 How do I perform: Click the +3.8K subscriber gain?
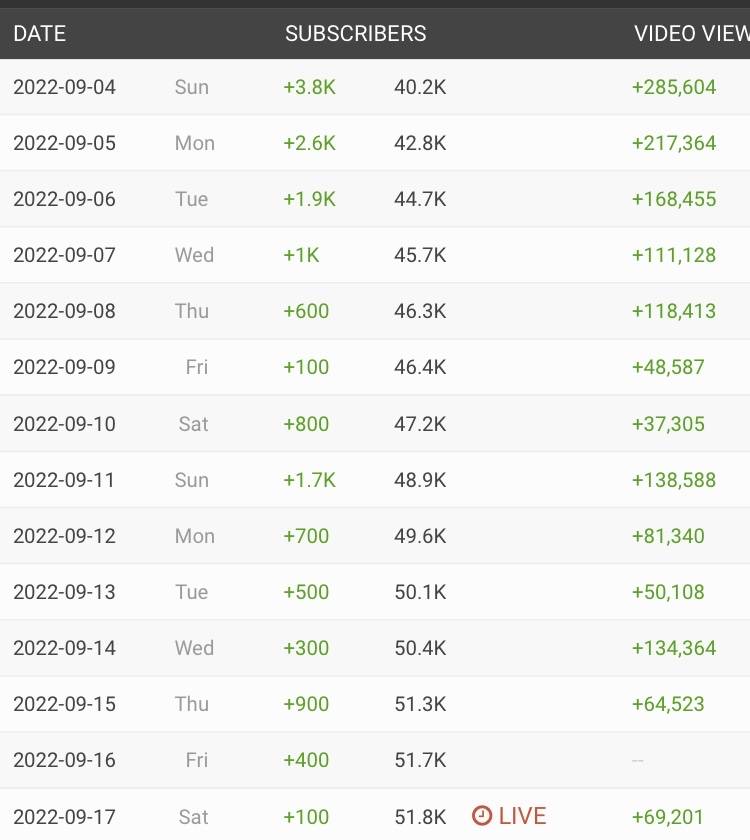[309, 87]
